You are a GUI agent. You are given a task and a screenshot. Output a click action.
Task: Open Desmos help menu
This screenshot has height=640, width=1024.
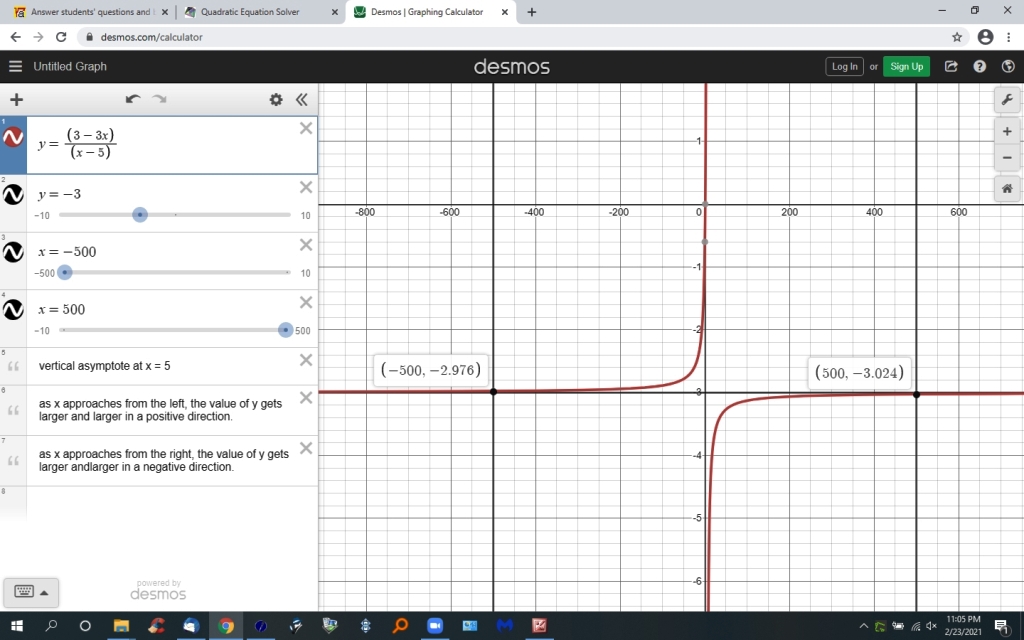(x=980, y=66)
